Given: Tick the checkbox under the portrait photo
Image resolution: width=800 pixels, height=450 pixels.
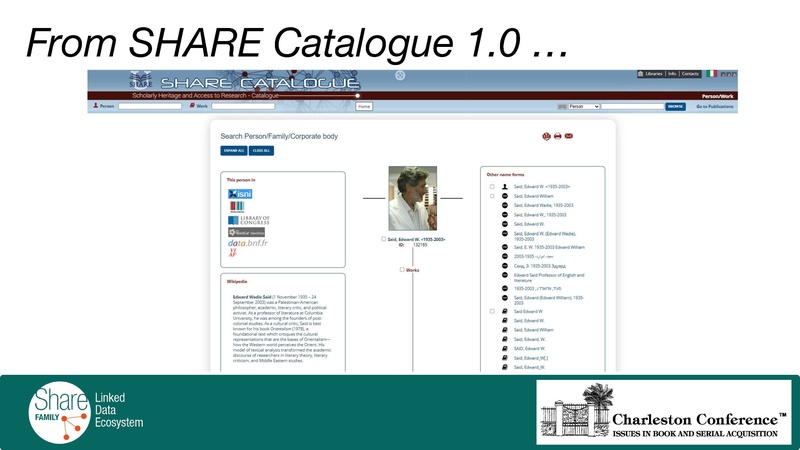Looking at the screenshot, I should tap(384, 239).
